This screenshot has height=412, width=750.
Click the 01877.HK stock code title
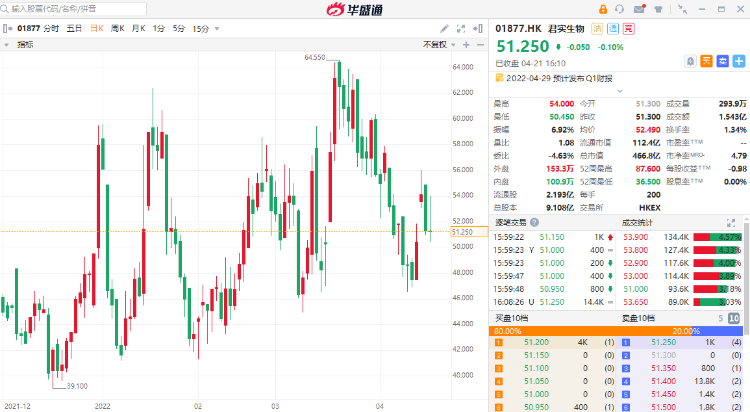(518, 29)
